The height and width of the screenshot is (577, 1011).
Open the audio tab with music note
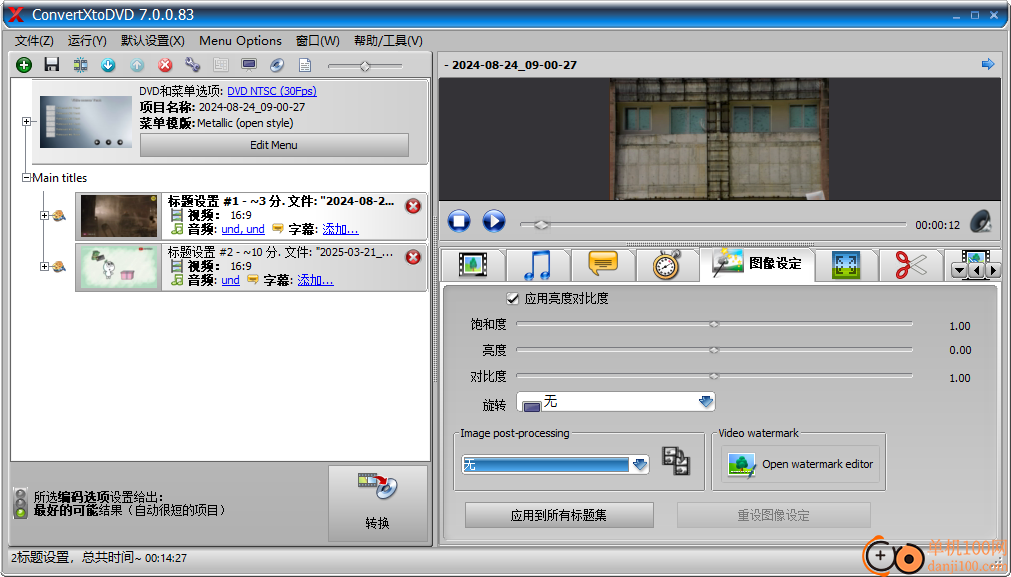(537, 264)
